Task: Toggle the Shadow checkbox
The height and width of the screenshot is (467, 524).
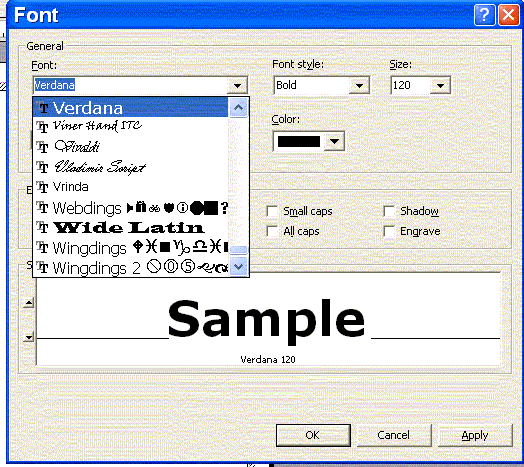Action: coord(389,211)
